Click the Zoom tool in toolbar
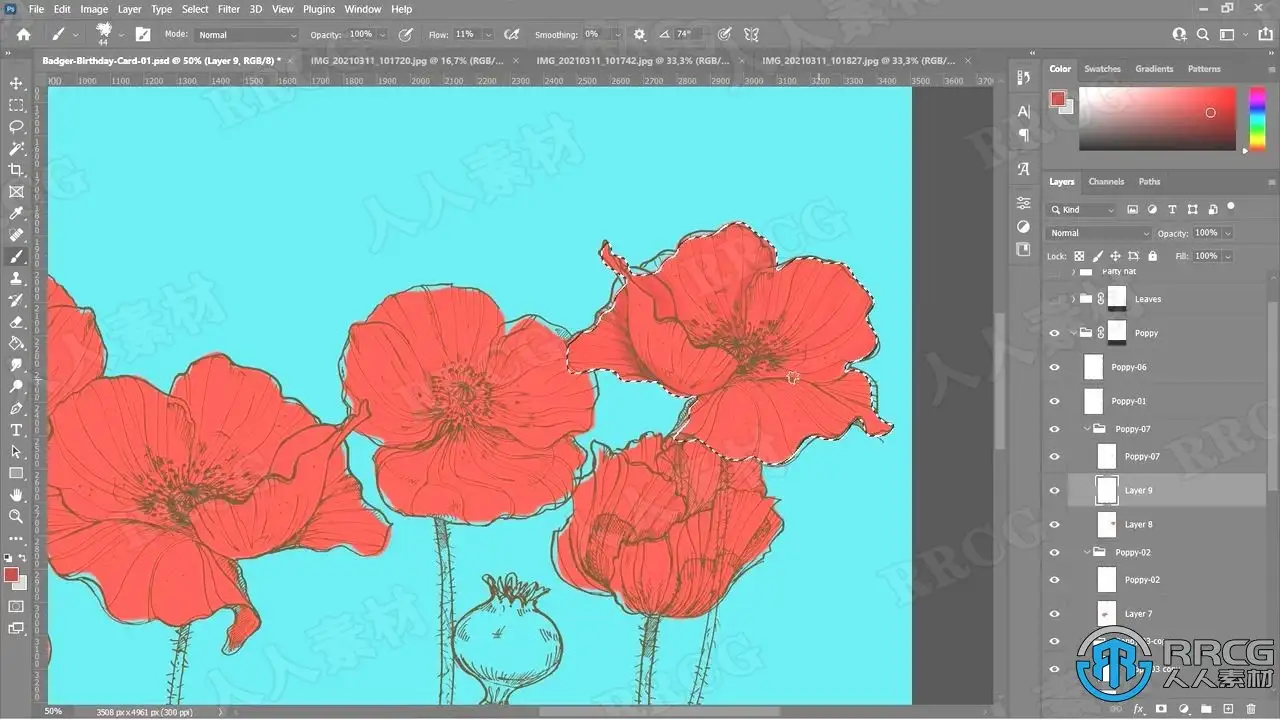The image size is (1280, 720). (16, 517)
